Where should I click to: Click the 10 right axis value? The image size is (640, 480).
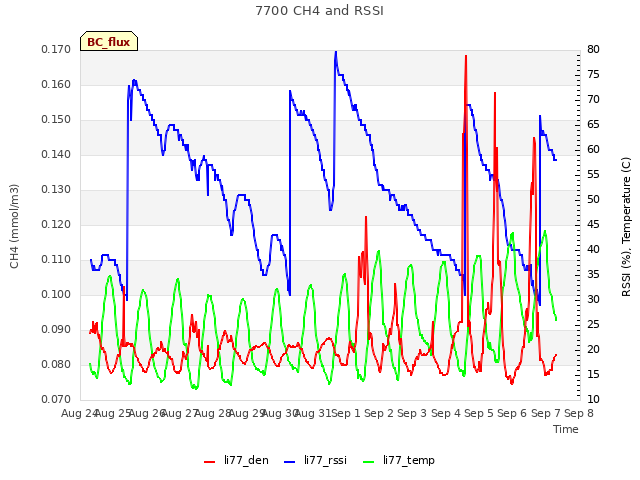pyautogui.click(x=593, y=399)
